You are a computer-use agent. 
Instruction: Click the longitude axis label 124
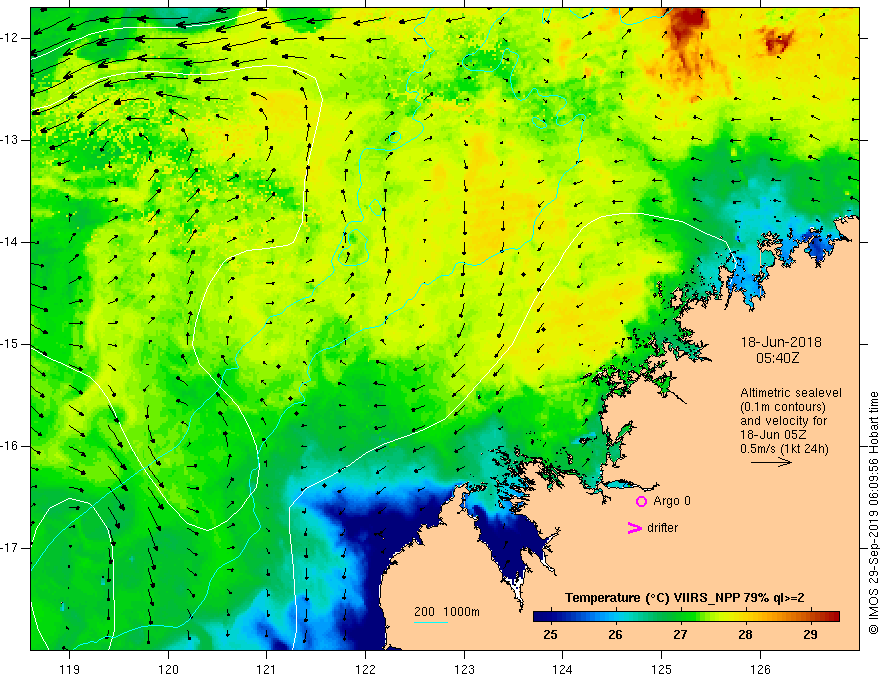click(x=563, y=669)
